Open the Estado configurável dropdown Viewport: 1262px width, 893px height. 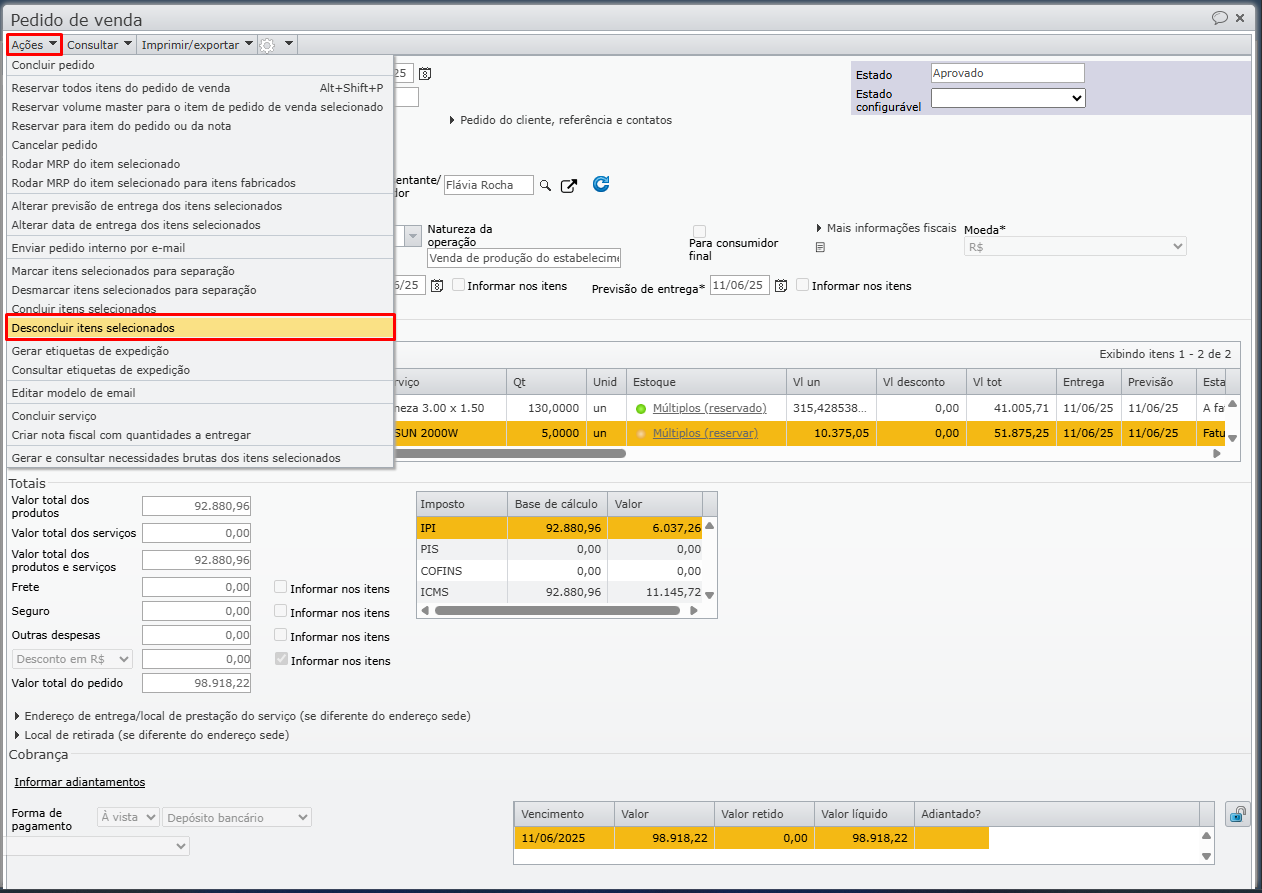click(1007, 98)
